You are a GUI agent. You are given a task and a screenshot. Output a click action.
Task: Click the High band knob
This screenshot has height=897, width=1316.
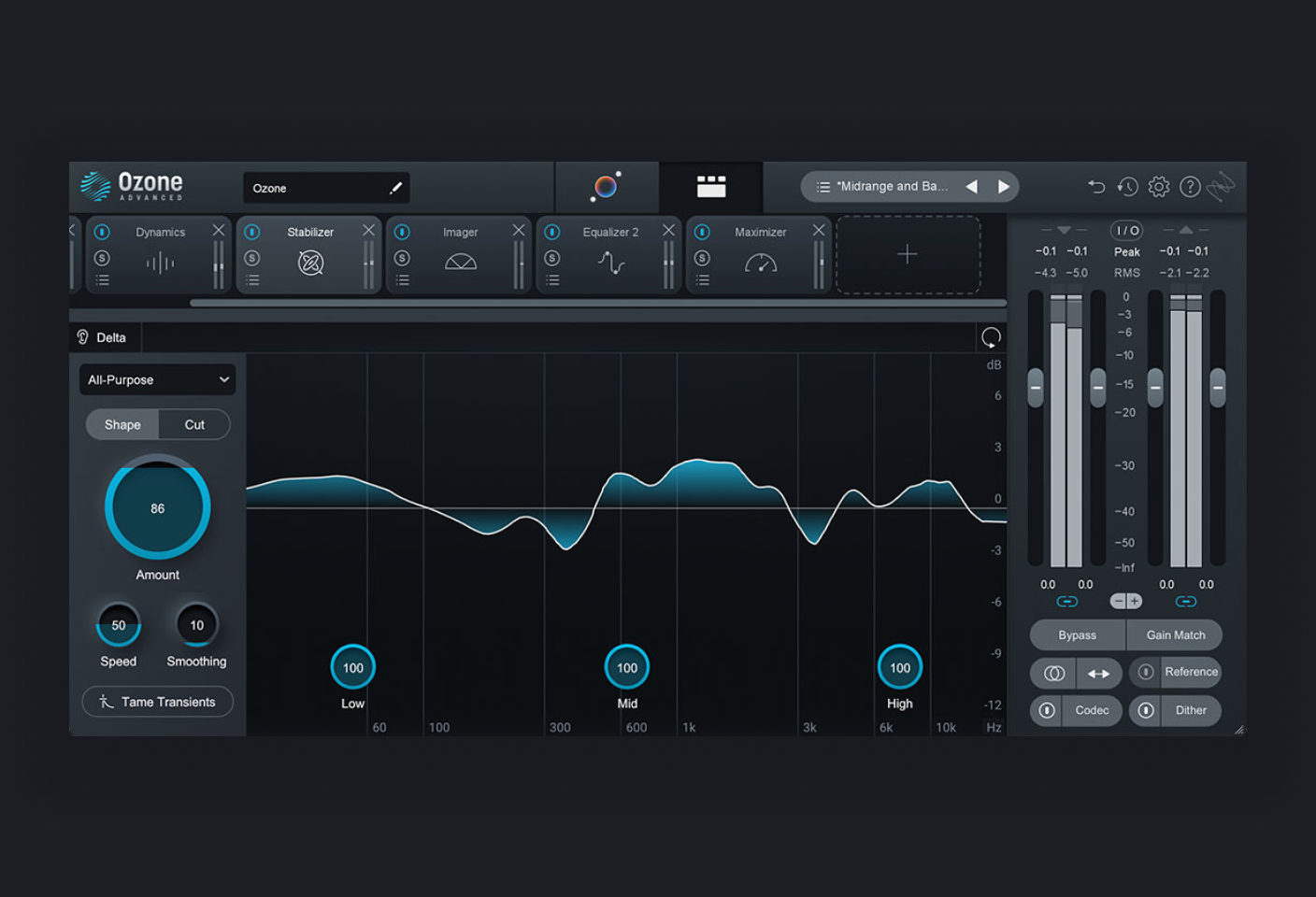point(900,667)
